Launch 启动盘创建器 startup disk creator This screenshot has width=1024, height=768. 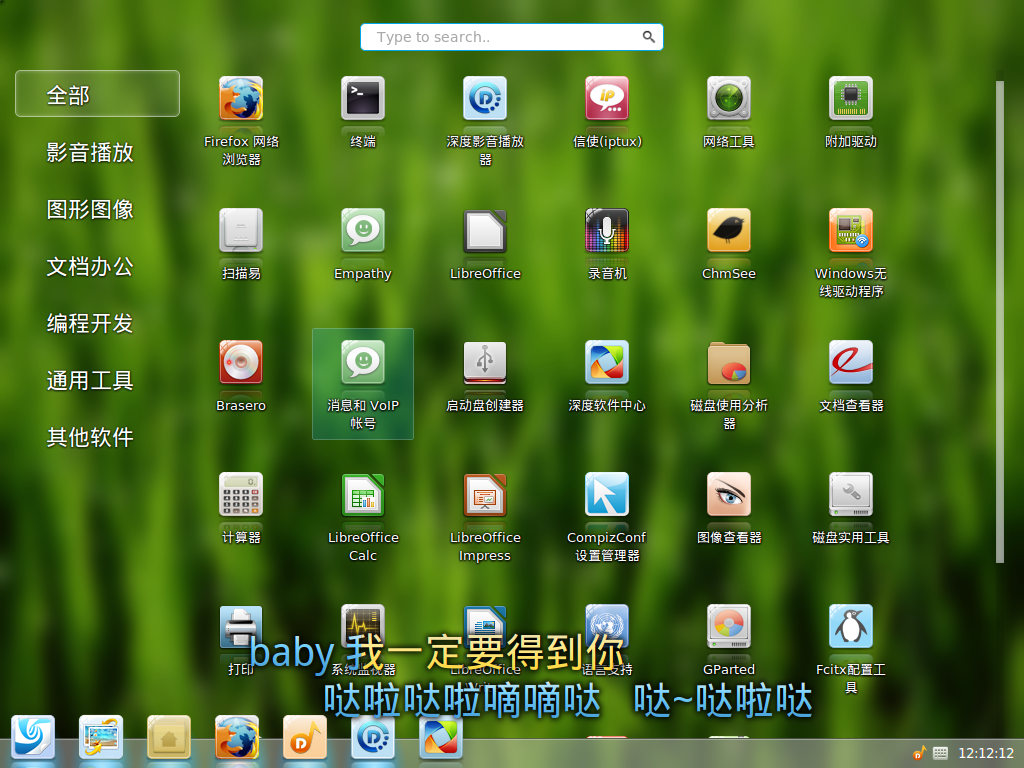tap(485, 362)
